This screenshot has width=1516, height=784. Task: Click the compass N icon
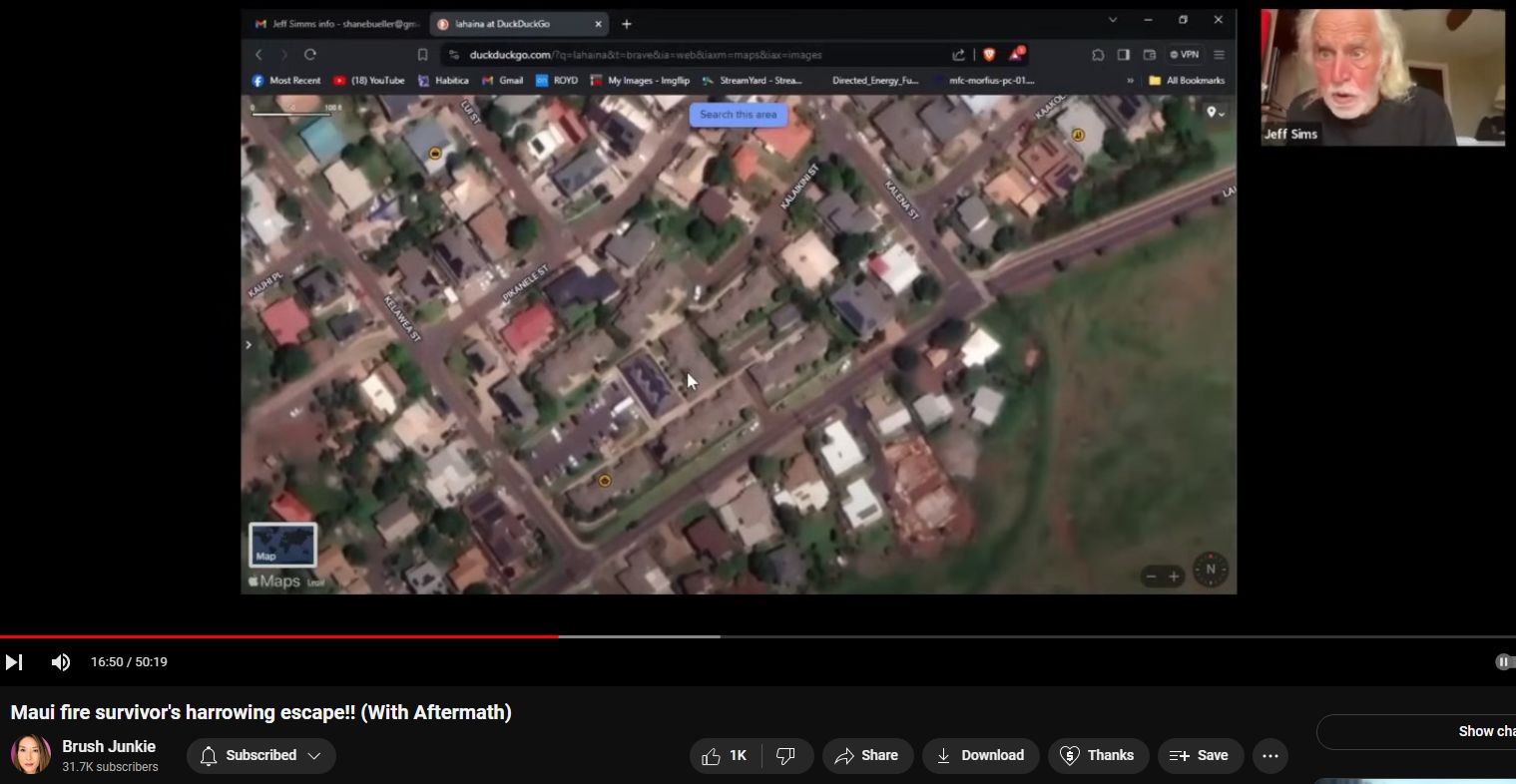1211,570
